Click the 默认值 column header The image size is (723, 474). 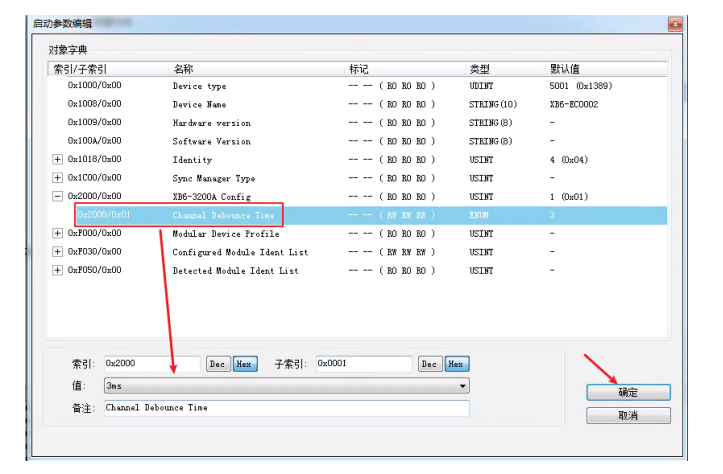click(x=567, y=69)
